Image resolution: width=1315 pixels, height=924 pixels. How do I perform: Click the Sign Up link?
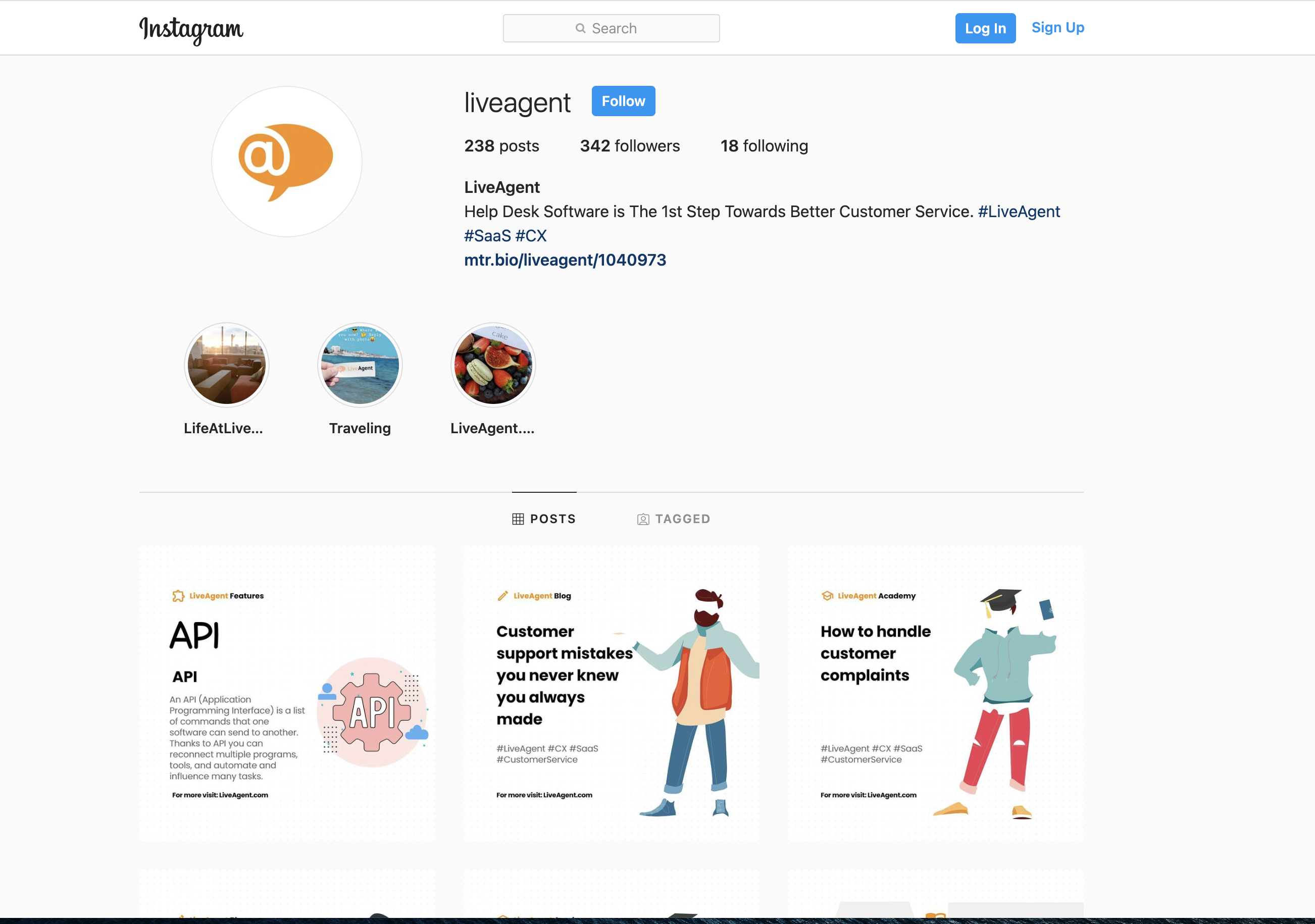pos(1058,27)
